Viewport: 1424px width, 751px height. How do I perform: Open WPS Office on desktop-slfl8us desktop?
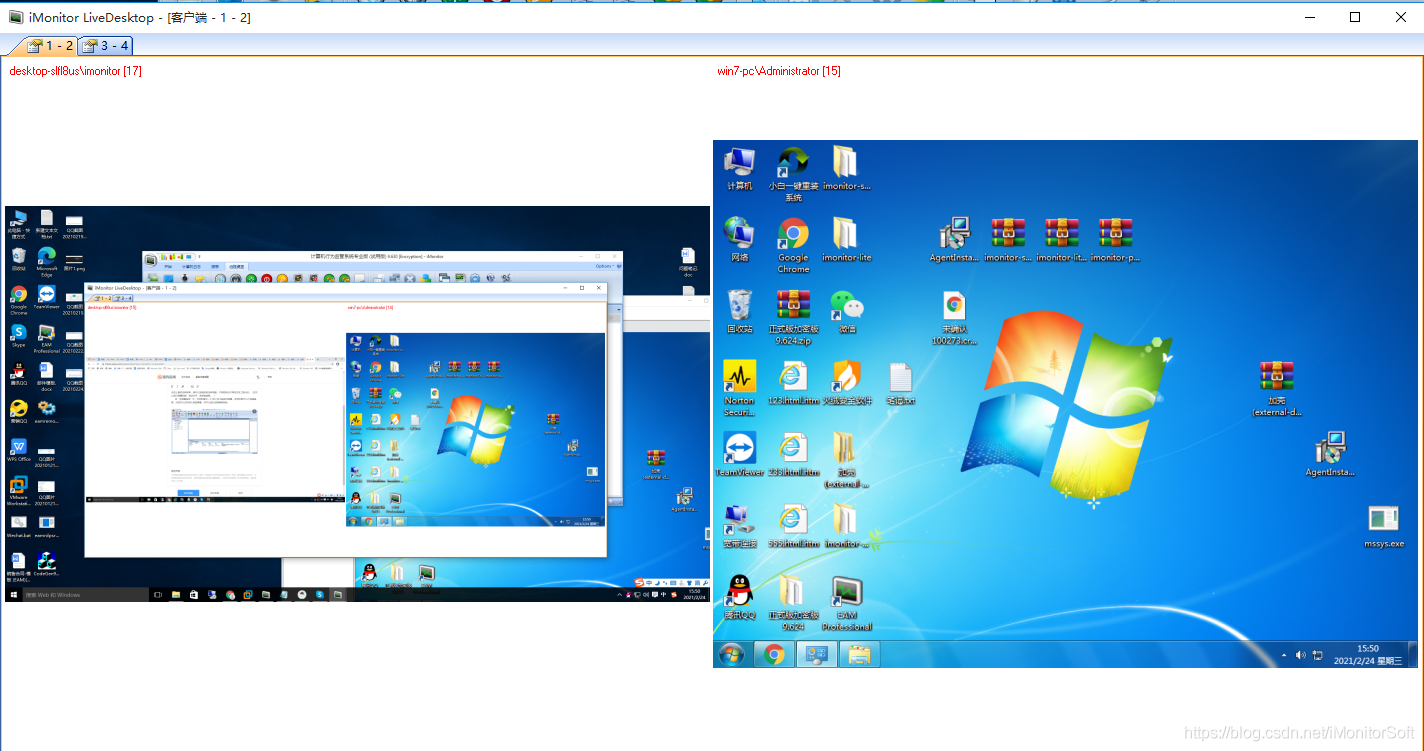pyautogui.click(x=18, y=448)
